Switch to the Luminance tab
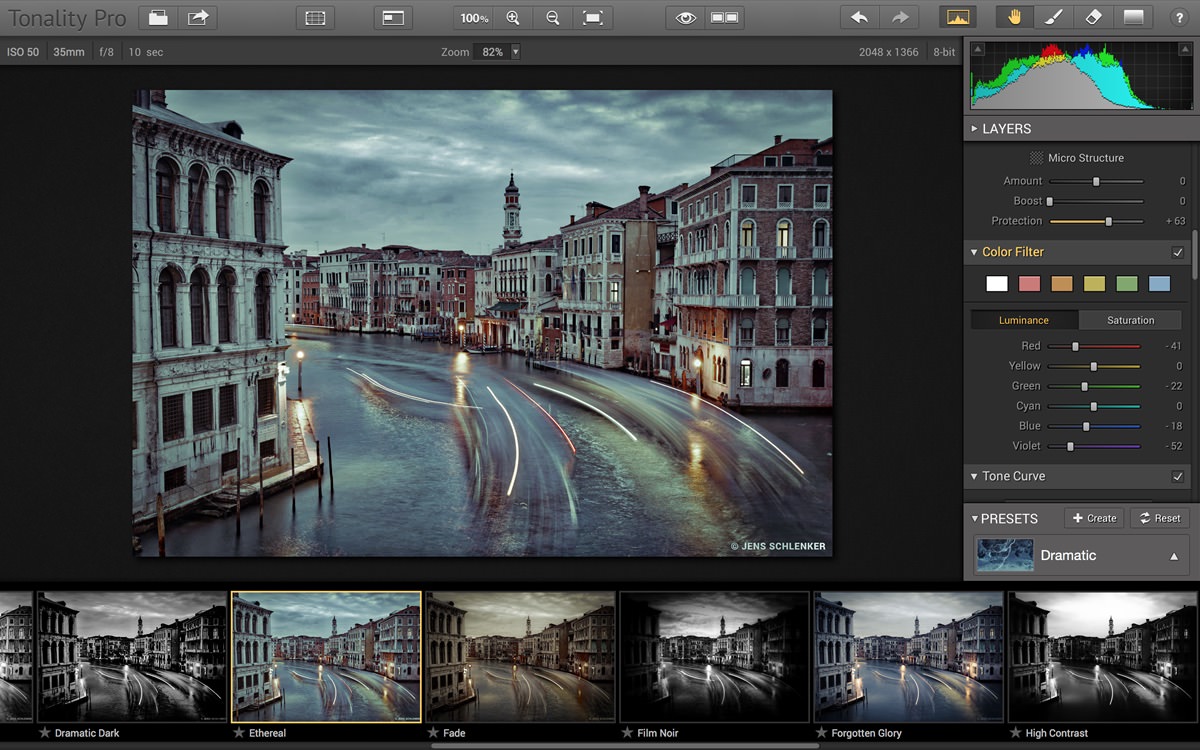Viewport: 1200px width, 750px height. (x=1024, y=320)
